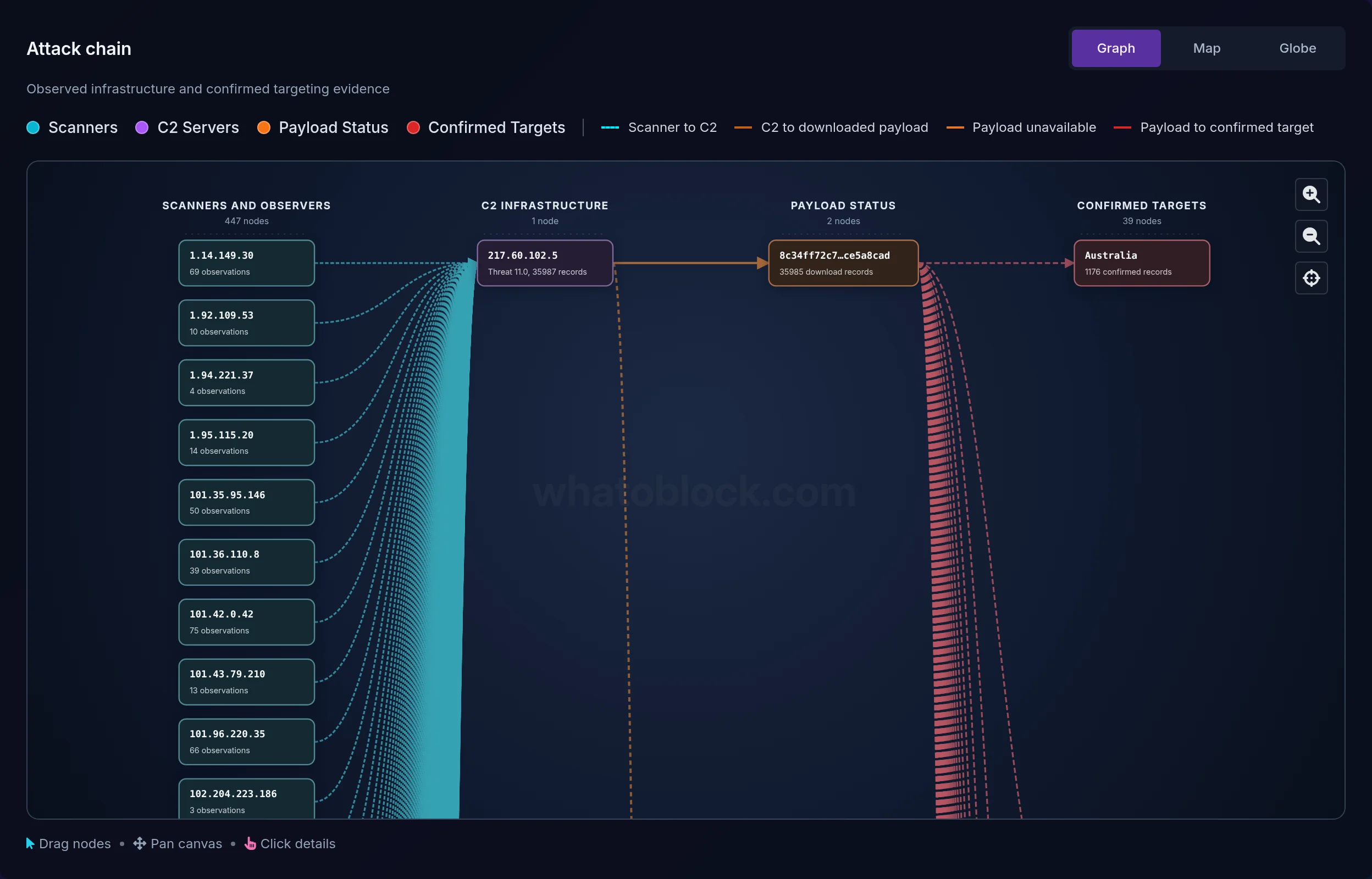
Task: Select scanner node 1.92.109.53
Action: pos(247,323)
